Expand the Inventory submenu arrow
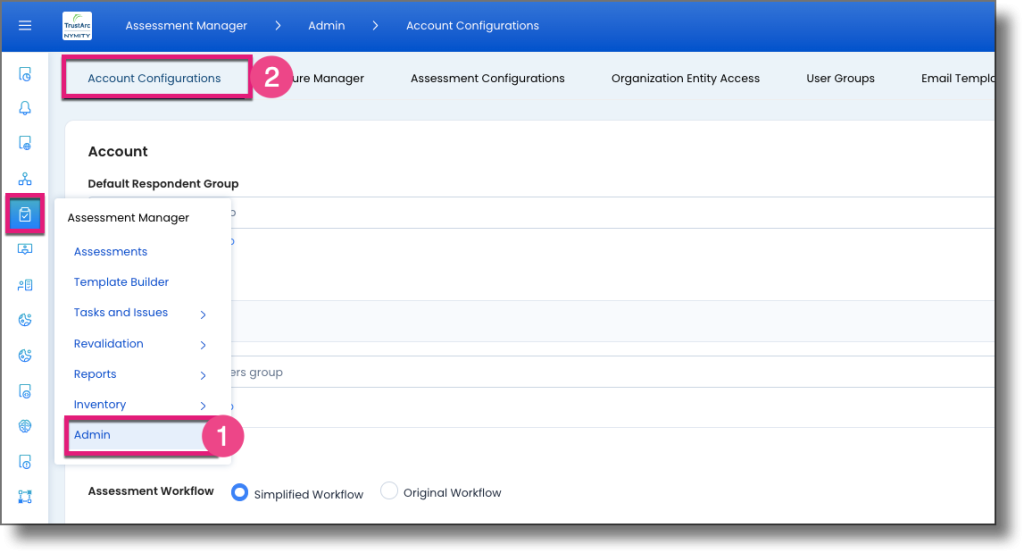Screen dimensions: 1024x553 click(203, 405)
